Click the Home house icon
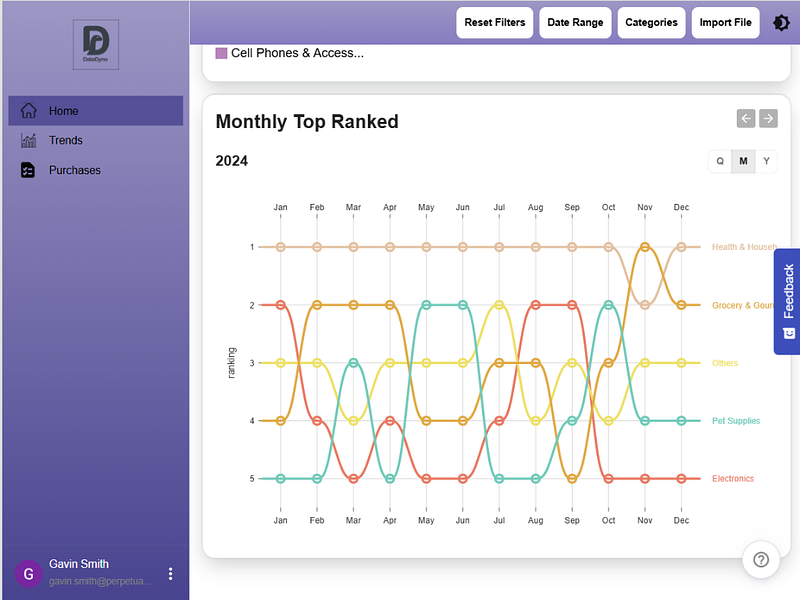The height and width of the screenshot is (600, 800). [x=29, y=110]
